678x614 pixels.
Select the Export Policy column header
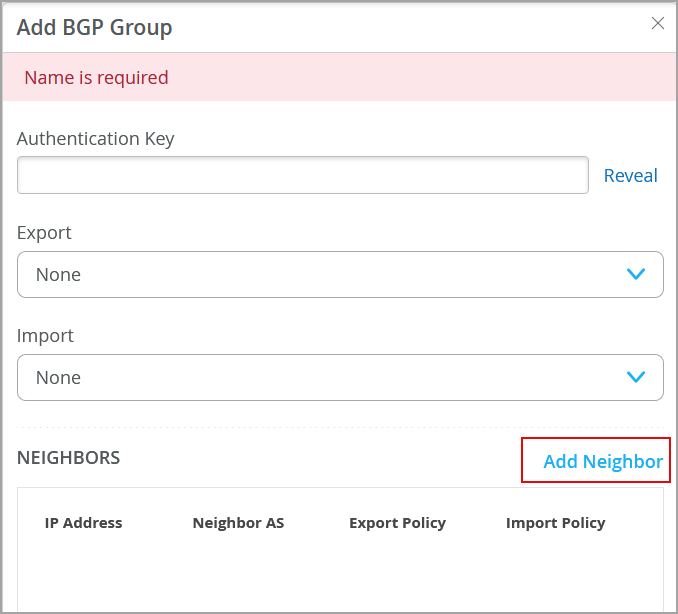[x=397, y=523]
